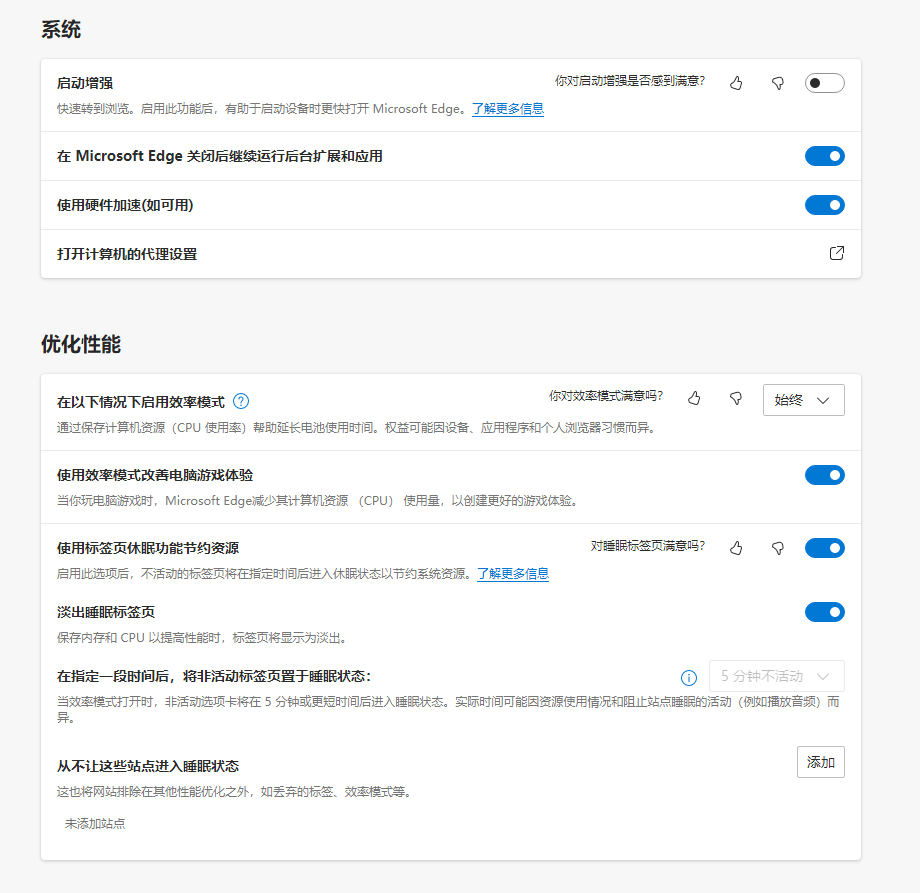
Task: Click 未添加站点 text
Action: [x=95, y=824]
